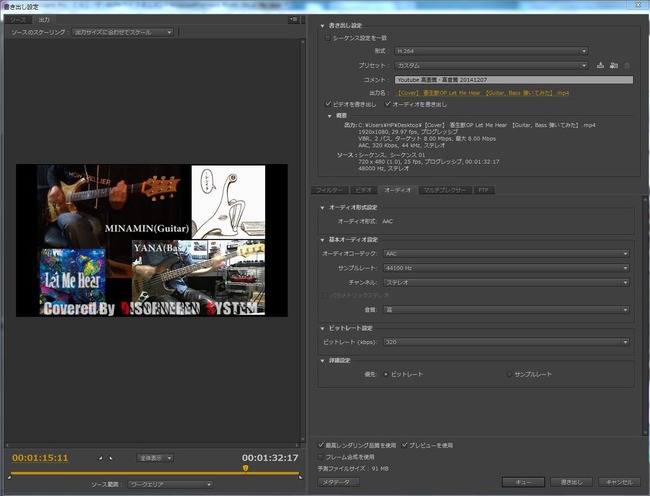Switch to the FTP tab
The height and width of the screenshot is (496, 650).
click(x=483, y=190)
